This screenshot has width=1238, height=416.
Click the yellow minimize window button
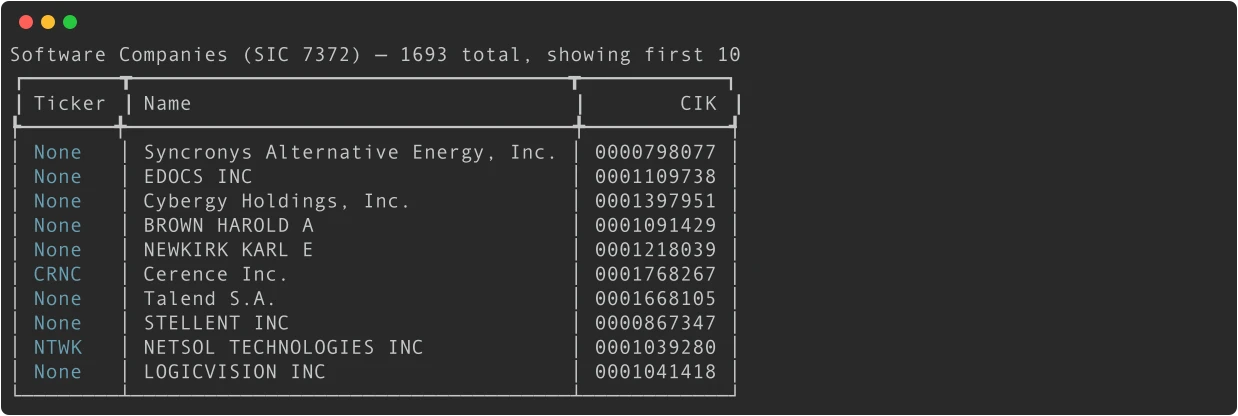(x=48, y=22)
